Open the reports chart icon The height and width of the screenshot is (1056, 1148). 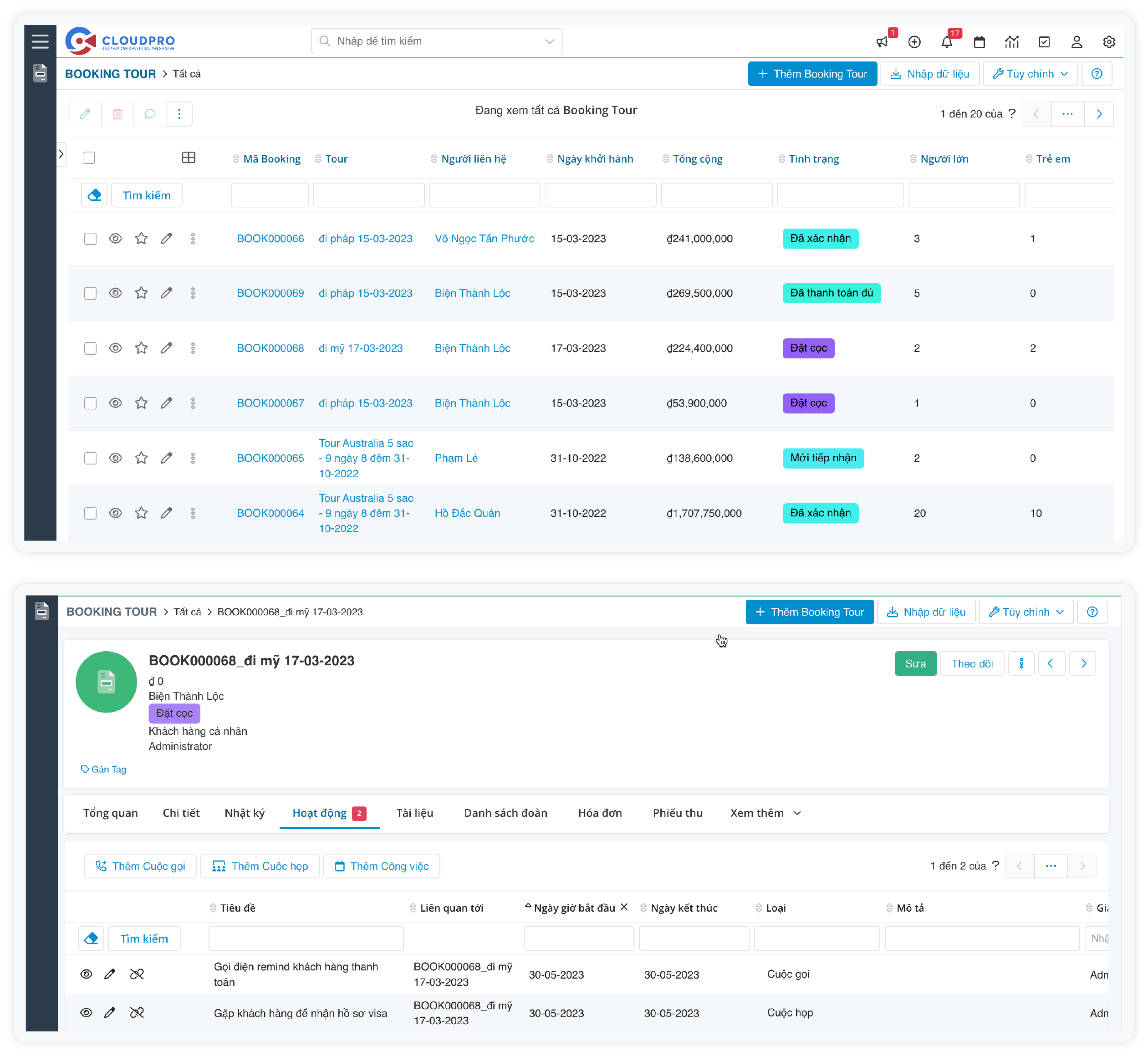coord(1011,42)
